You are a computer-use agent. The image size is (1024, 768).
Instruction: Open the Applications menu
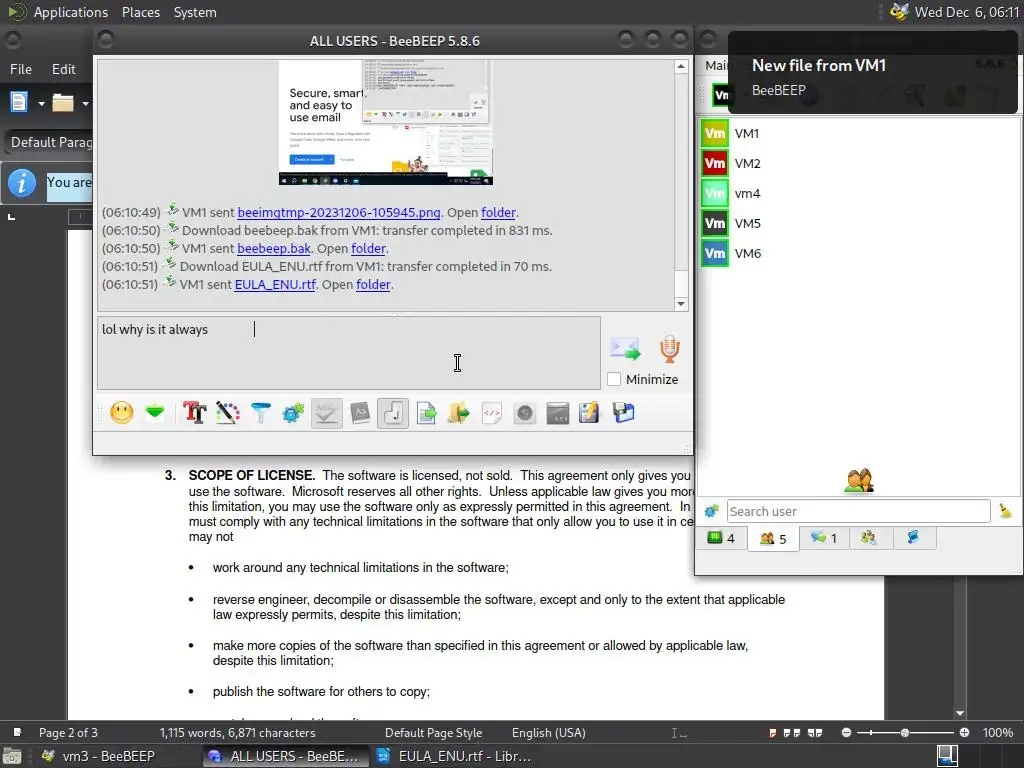point(71,12)
